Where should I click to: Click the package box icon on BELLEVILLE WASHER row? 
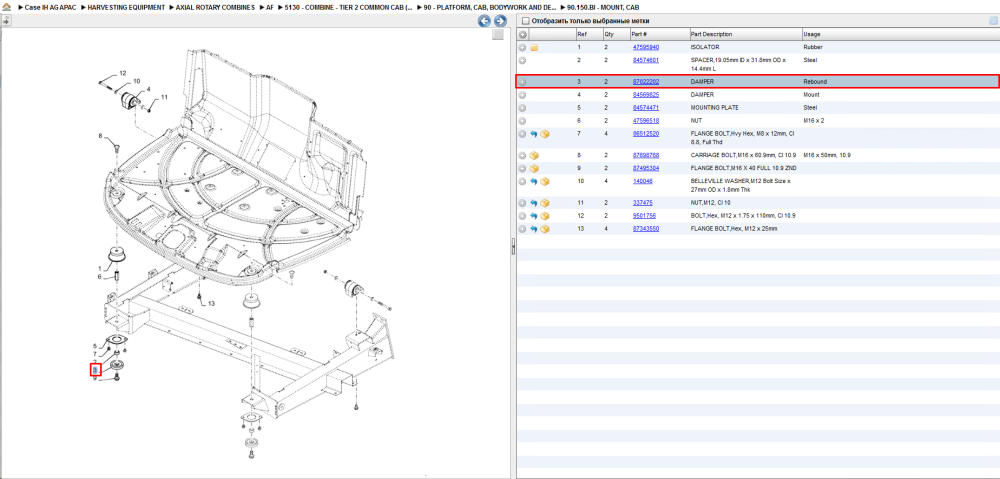pos(545,181)
